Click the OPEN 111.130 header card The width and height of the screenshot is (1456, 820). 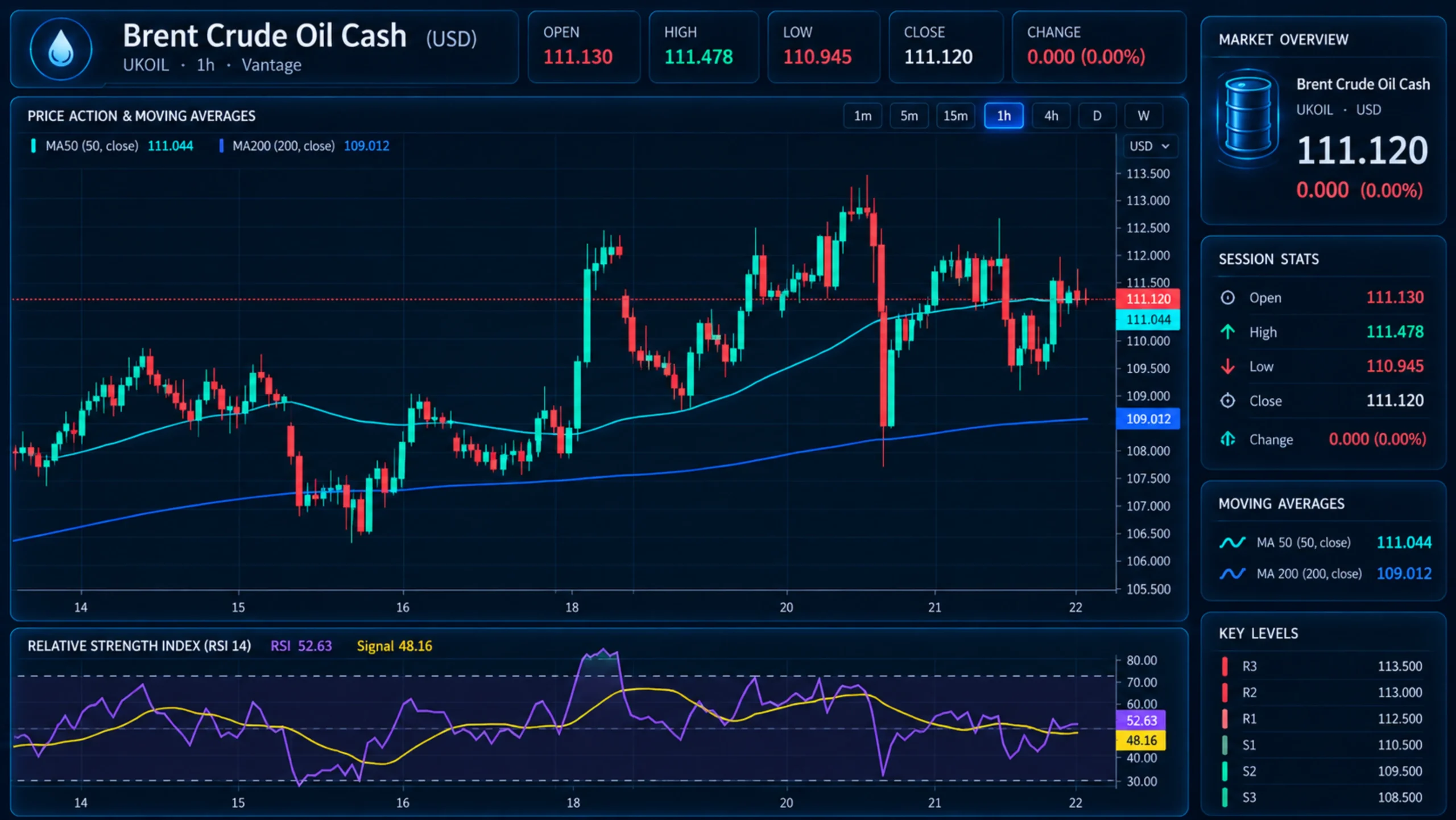point(584,47)
